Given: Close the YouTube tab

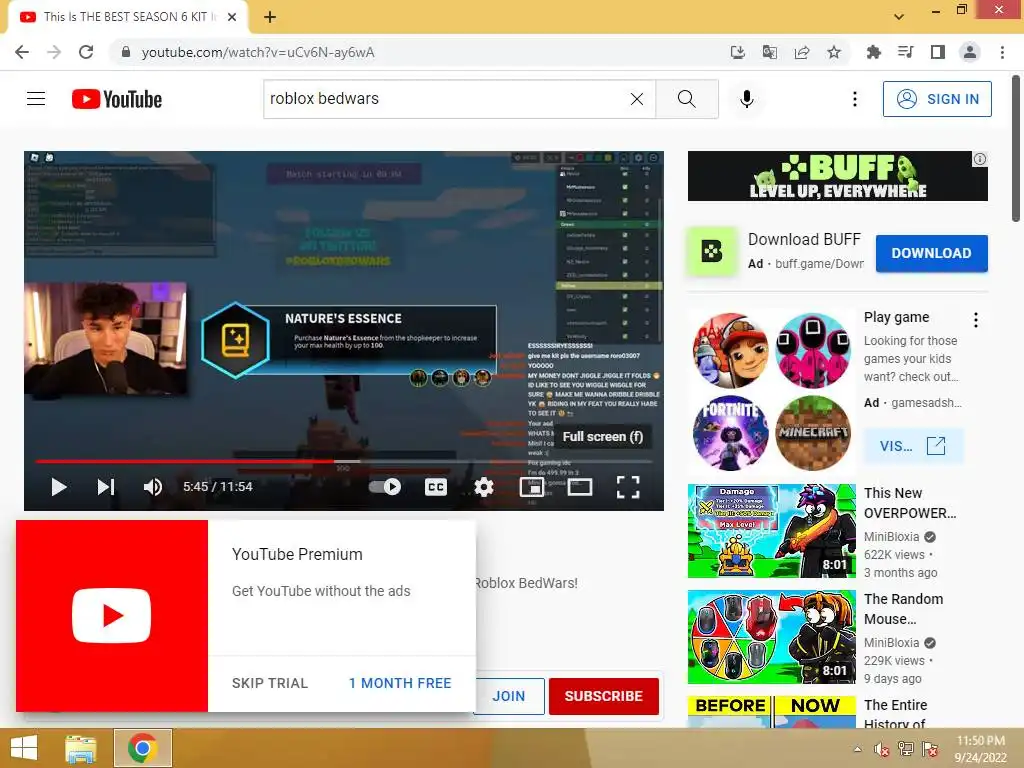Looking at the screenshot, I should pyautogui.click(x=232, y=17).
